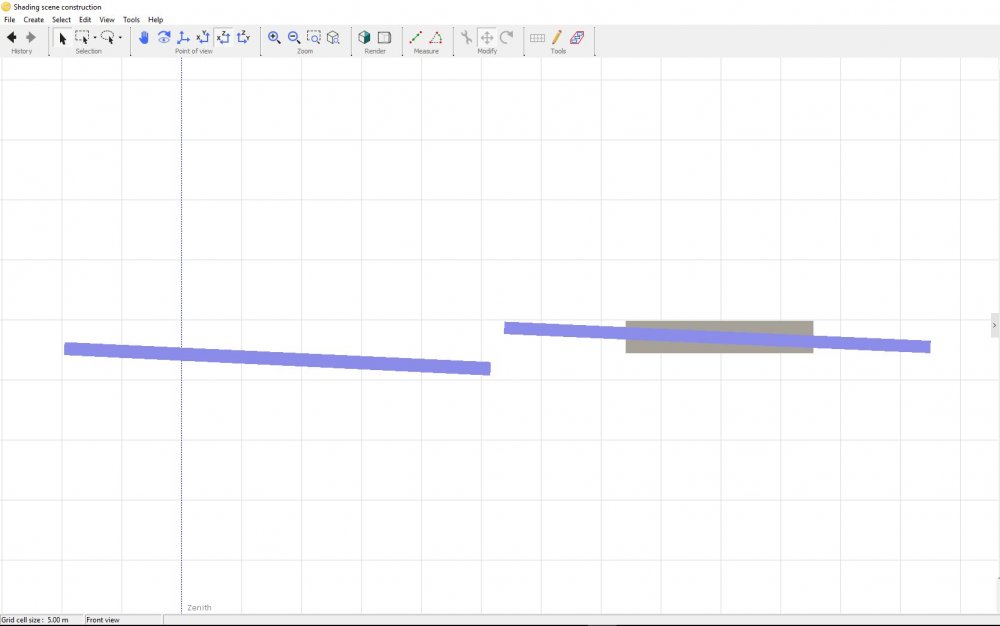1000x626 pixels.
Task: Click the pencil tool icon
Action: (x=557, y=38)
